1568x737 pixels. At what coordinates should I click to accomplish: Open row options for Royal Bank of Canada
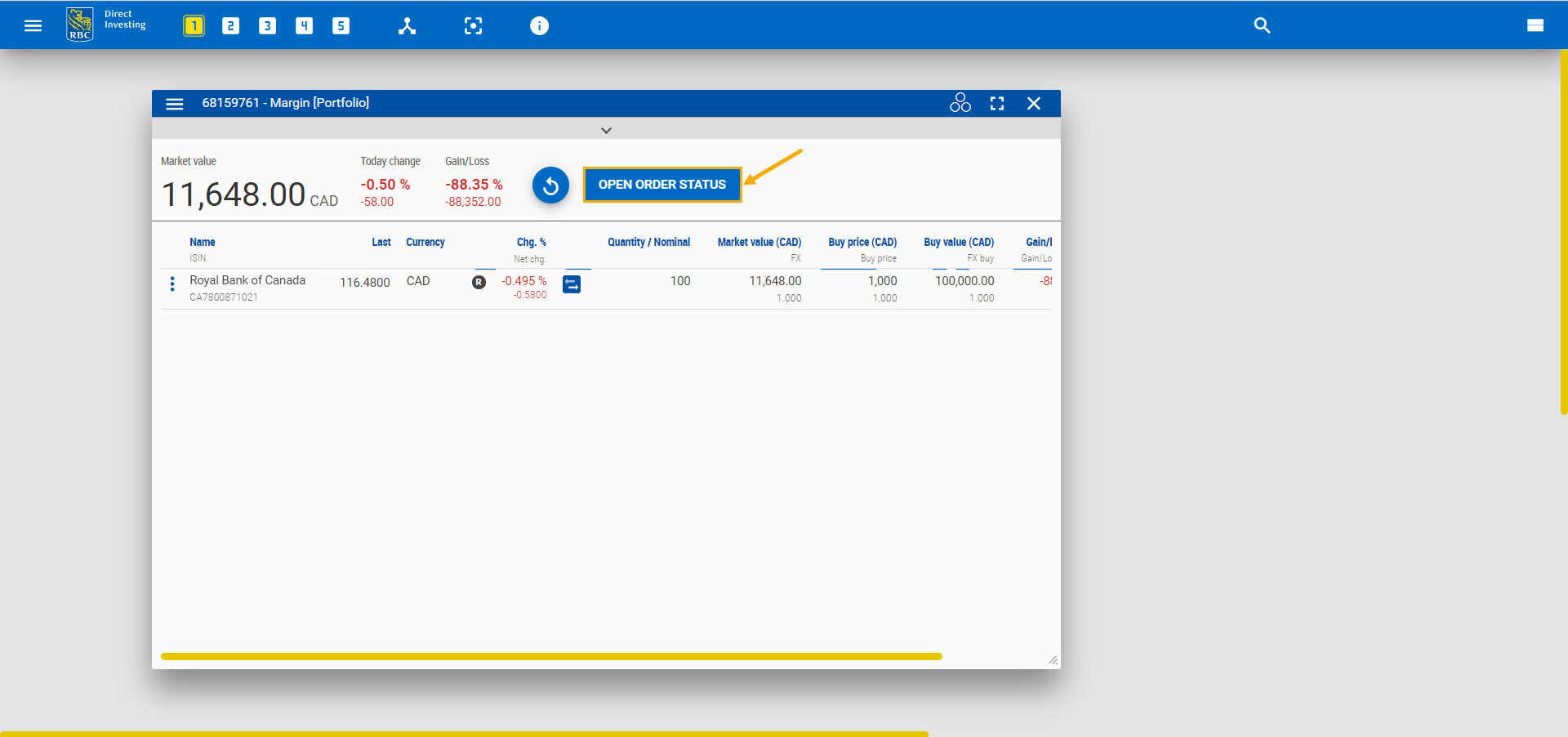172,284
